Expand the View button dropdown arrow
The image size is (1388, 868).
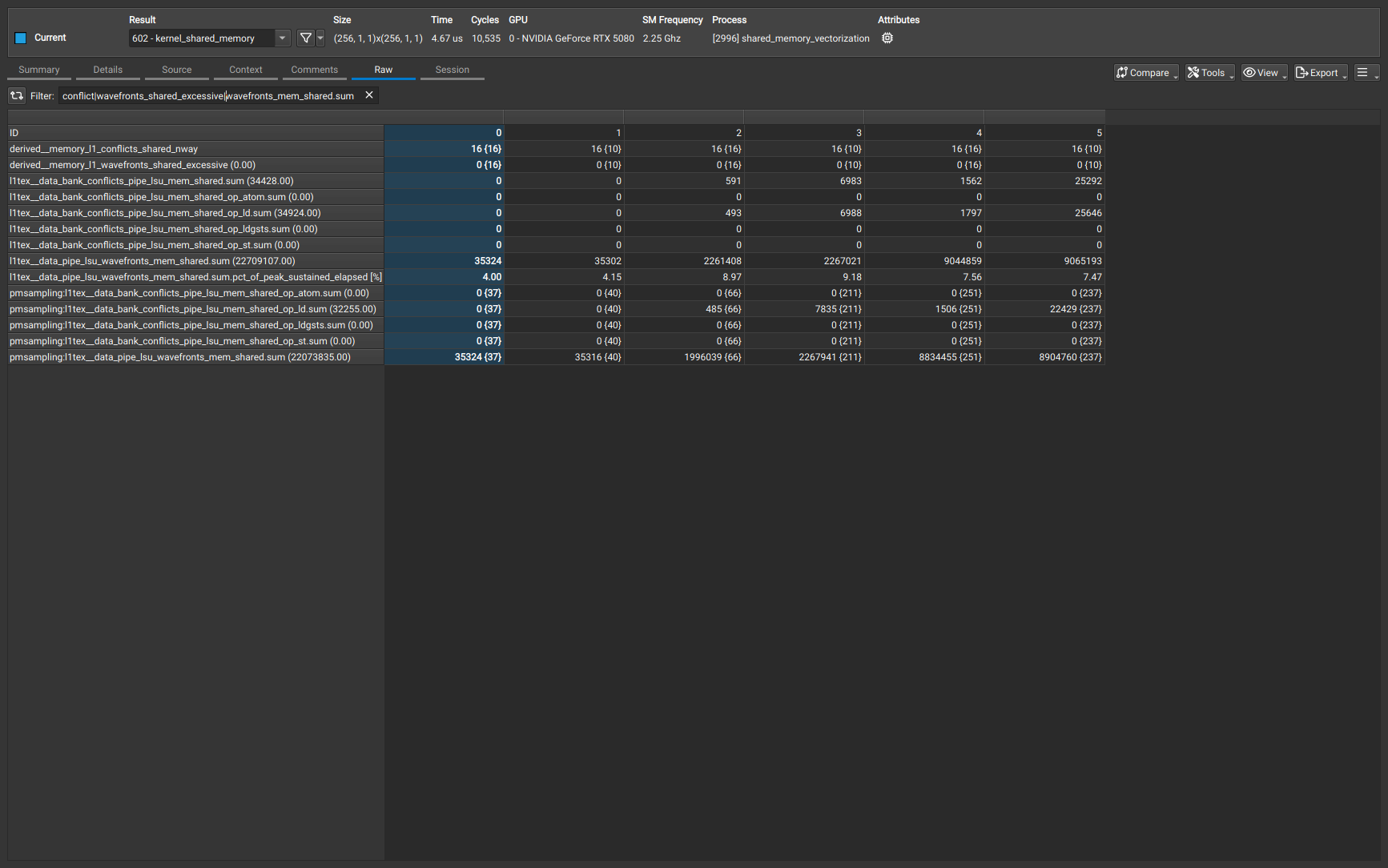point(1285,75)
